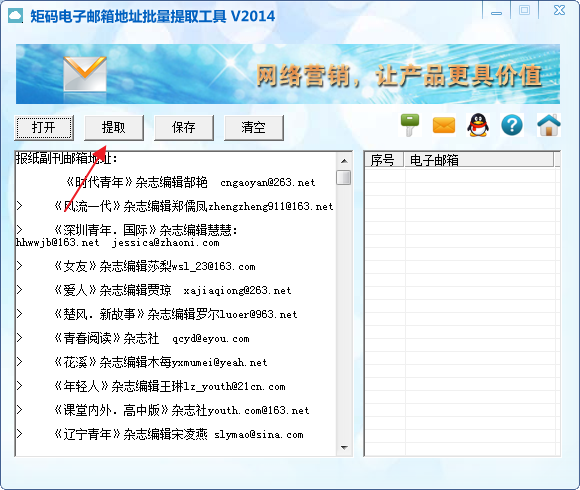Click the 矩码电子邮箱地址批量提取工具 V2014 title
Screen dimensions: 580x490
point(153,16)
